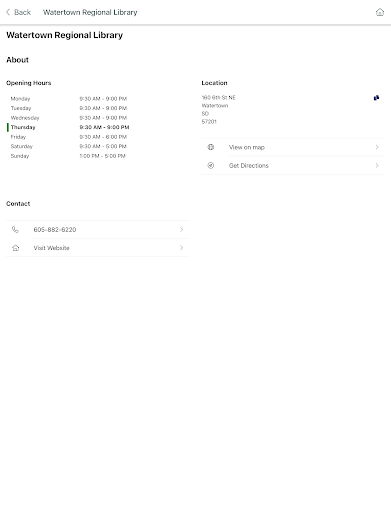This screenshot has width=391, height=512.
Task: Click the compass icon beside Get Directions
Action: 211,165
